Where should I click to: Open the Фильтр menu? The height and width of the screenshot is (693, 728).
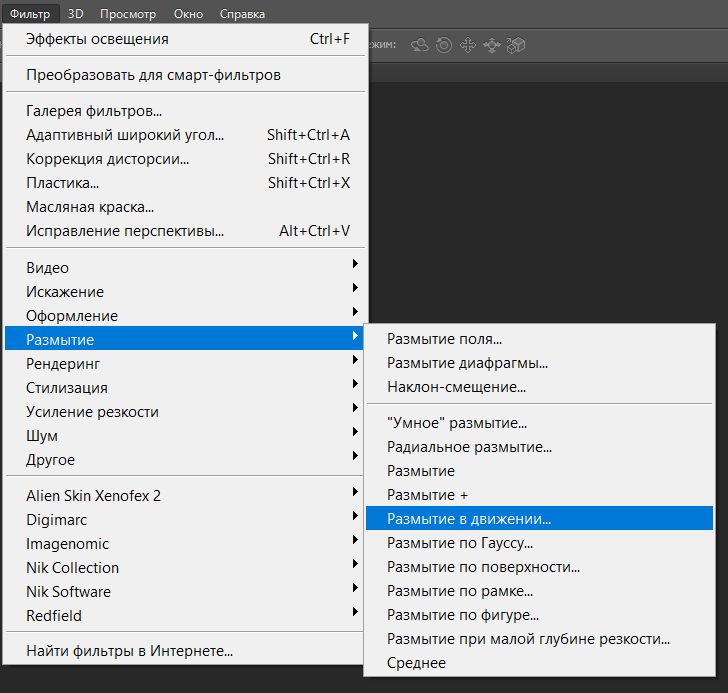point(30,14)
